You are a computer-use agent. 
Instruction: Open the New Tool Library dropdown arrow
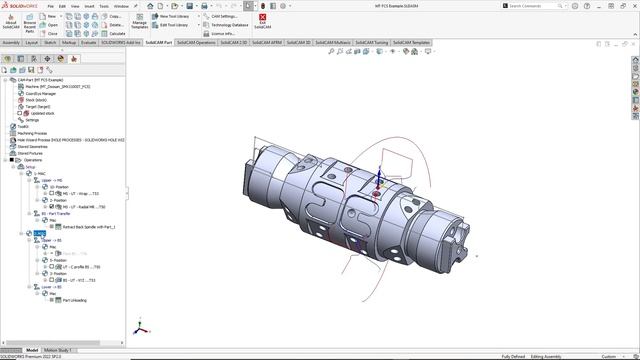pyautogui.click(x=199, y=16)
